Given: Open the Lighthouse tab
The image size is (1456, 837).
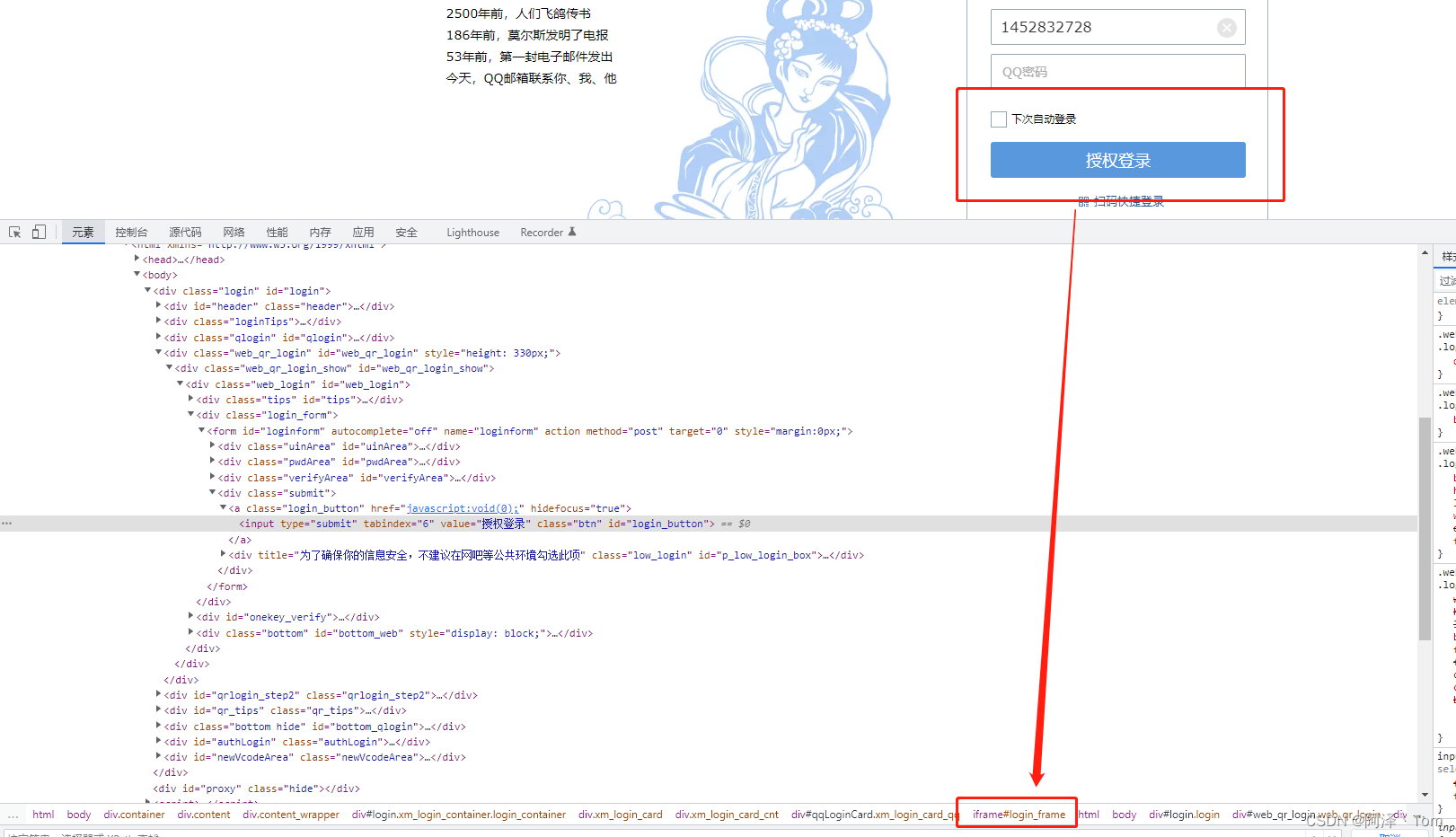Looking at the screenshot, I should click(x=472, y=233).
